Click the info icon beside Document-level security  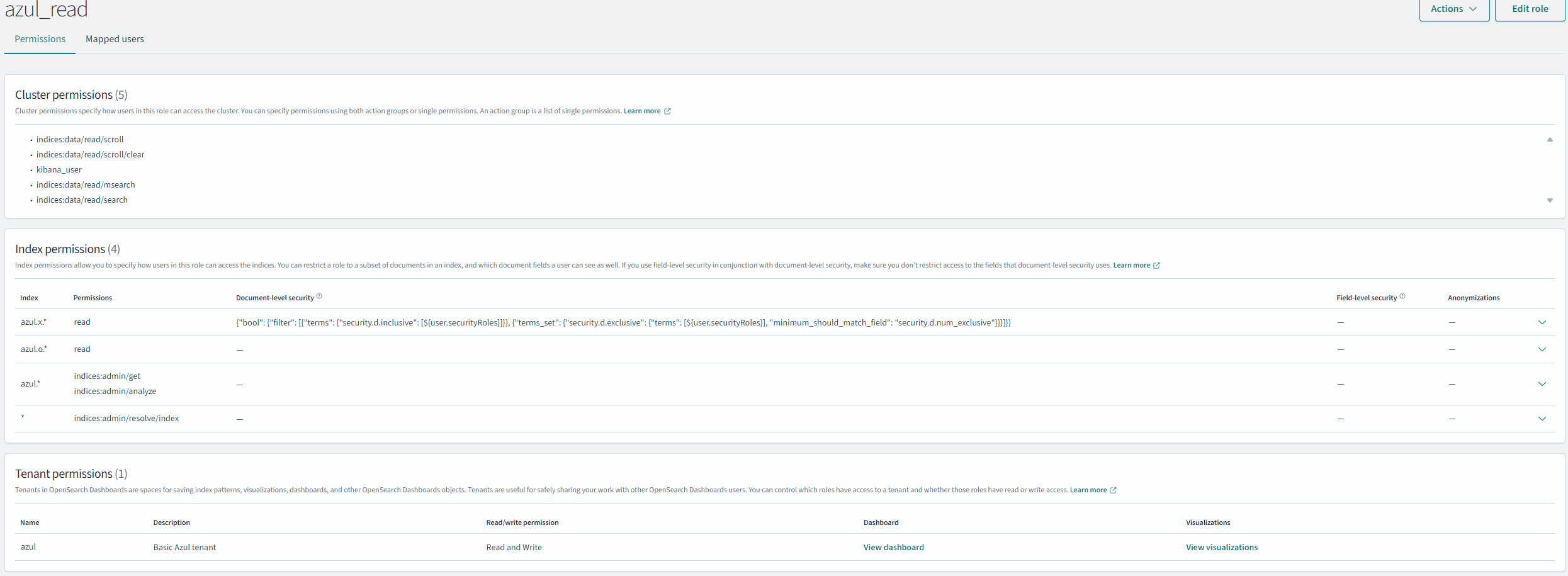coord(320,296)
